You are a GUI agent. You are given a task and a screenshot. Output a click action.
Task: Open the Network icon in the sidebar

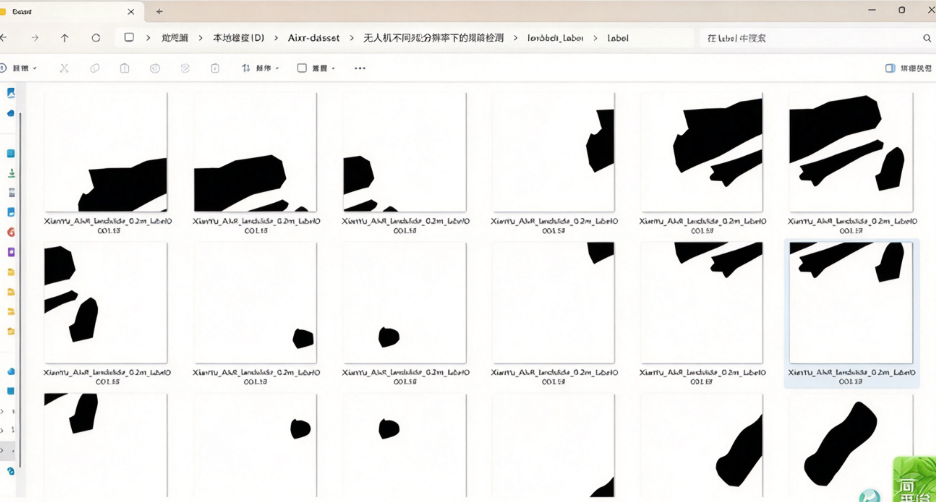tap(11, 472)
